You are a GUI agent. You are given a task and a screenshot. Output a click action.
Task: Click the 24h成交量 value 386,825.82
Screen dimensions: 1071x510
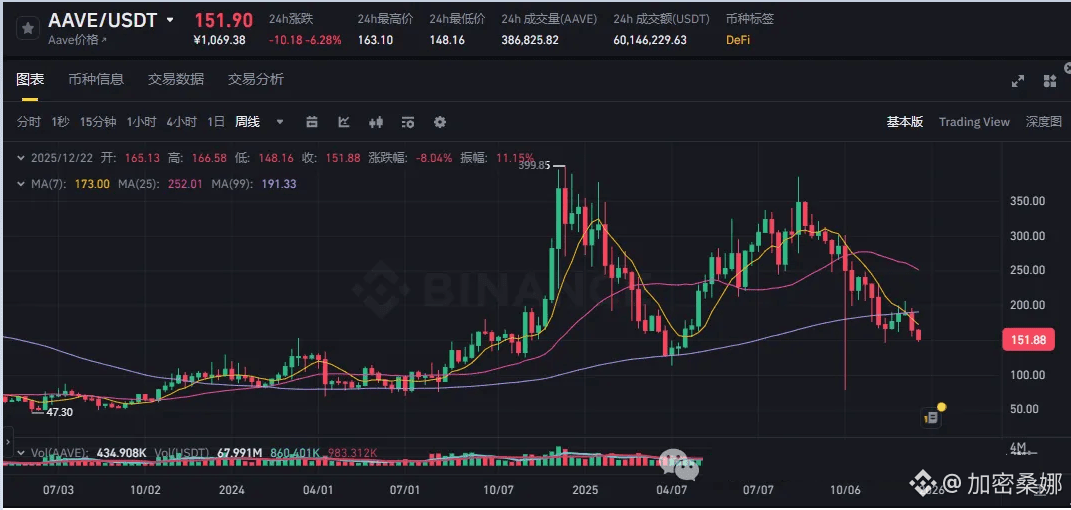[529, 40]
